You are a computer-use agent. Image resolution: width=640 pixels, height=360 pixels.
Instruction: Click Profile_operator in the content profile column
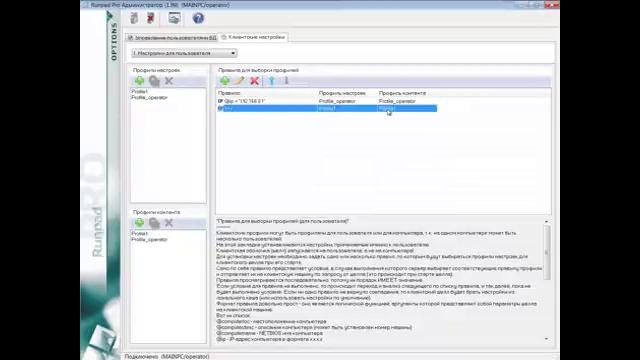[x=397, y=101]
